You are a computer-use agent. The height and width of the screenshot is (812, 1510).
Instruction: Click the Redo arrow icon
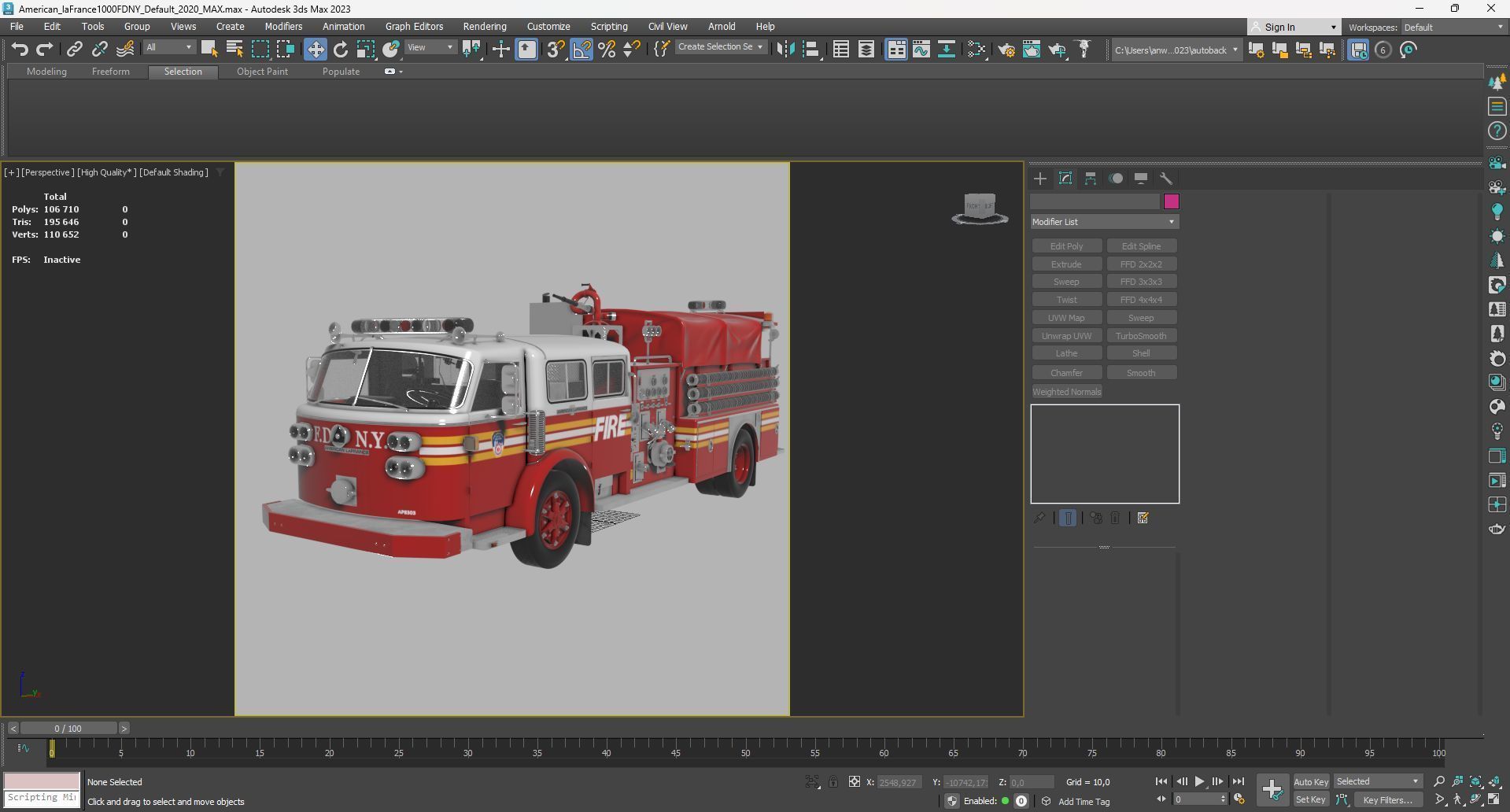45,50
